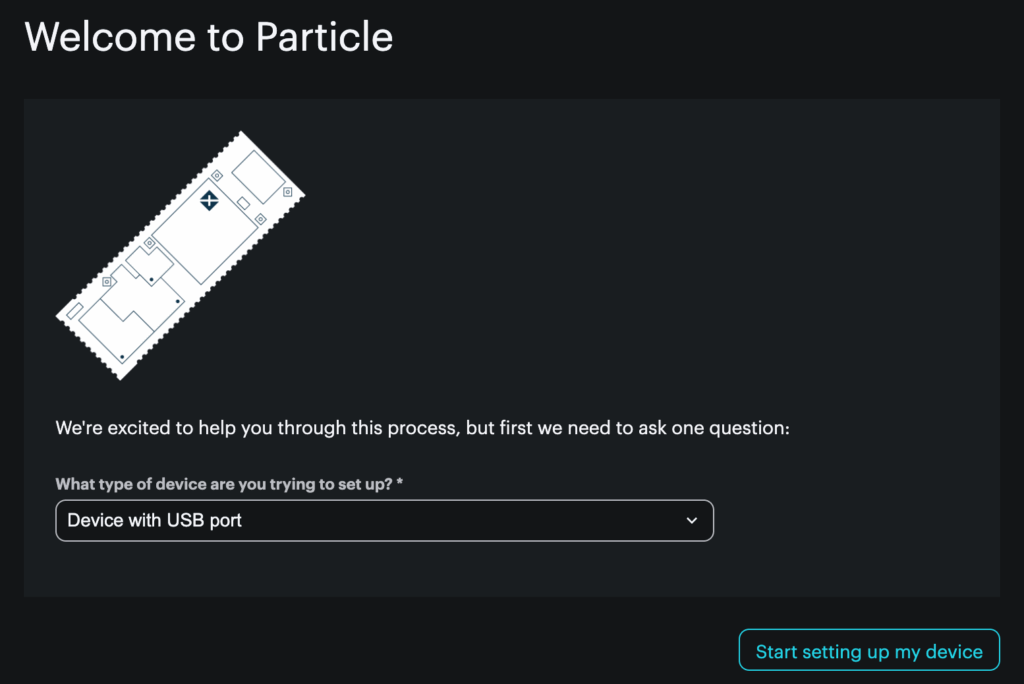Click the connector on the board's far right edge
The height and width of the screenshot is (684, 1024).
click(x=287, y=190)
